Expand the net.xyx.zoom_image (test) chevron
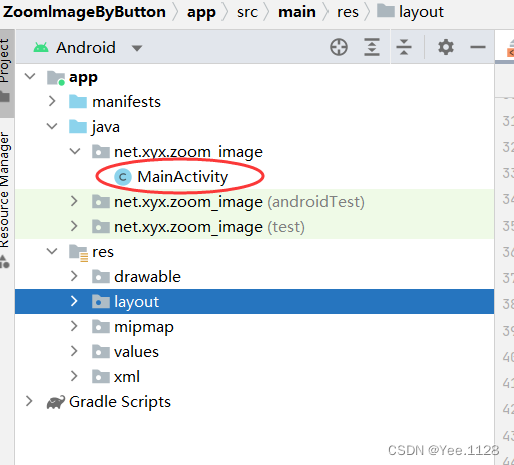The width and height of the screenshot is (514, 465). tap(74, 226)
